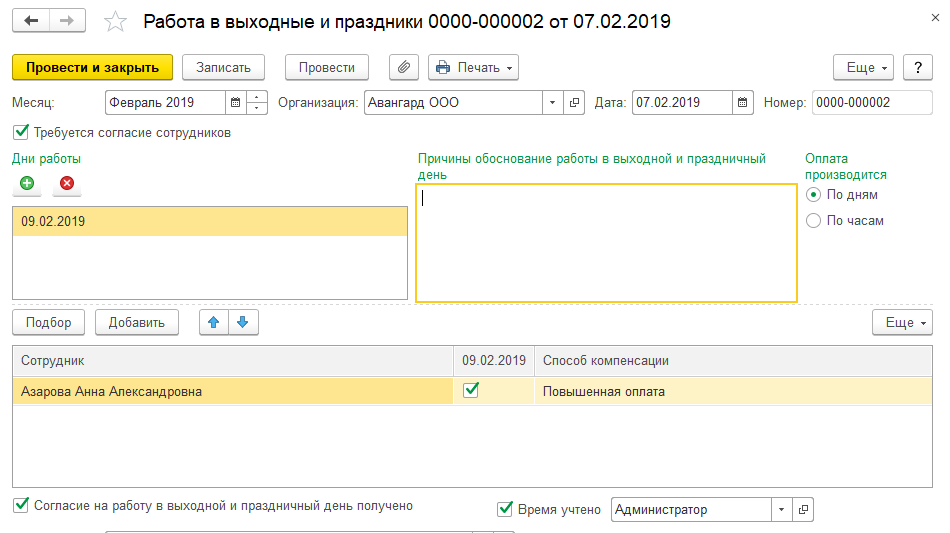950x533 pixels.
Task: Add a work day with green plus icon
Action: click(27, 183)
